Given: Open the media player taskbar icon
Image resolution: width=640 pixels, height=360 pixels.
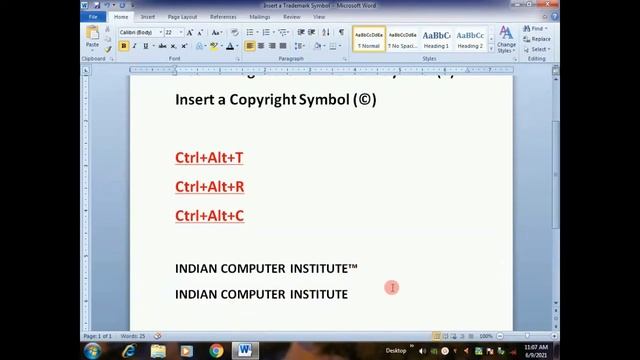Looking at the screenshot, I should pos(187,351).
